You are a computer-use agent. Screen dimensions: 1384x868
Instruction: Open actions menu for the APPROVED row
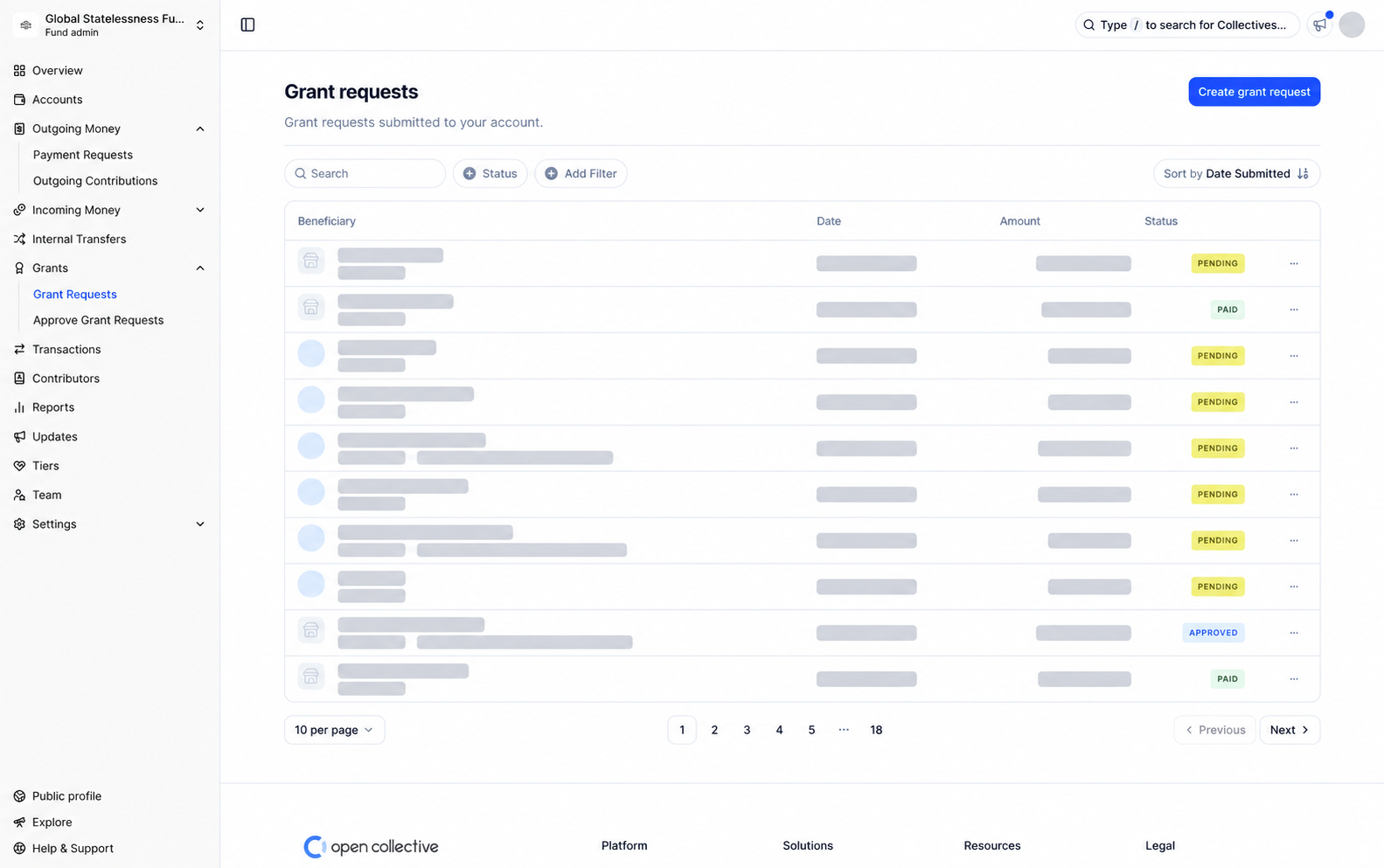[1294, 633]
